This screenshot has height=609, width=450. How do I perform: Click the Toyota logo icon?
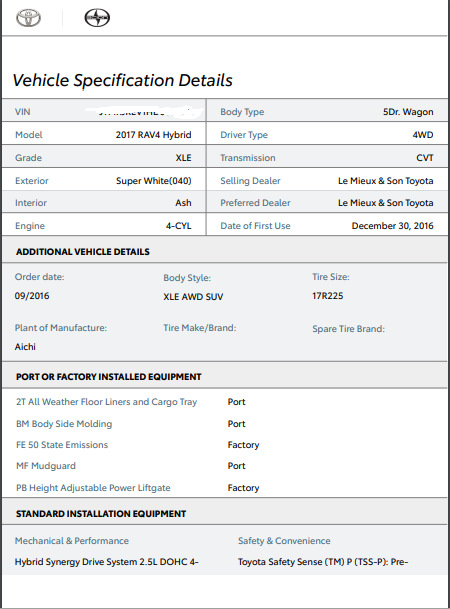click(x=28, y=18)
